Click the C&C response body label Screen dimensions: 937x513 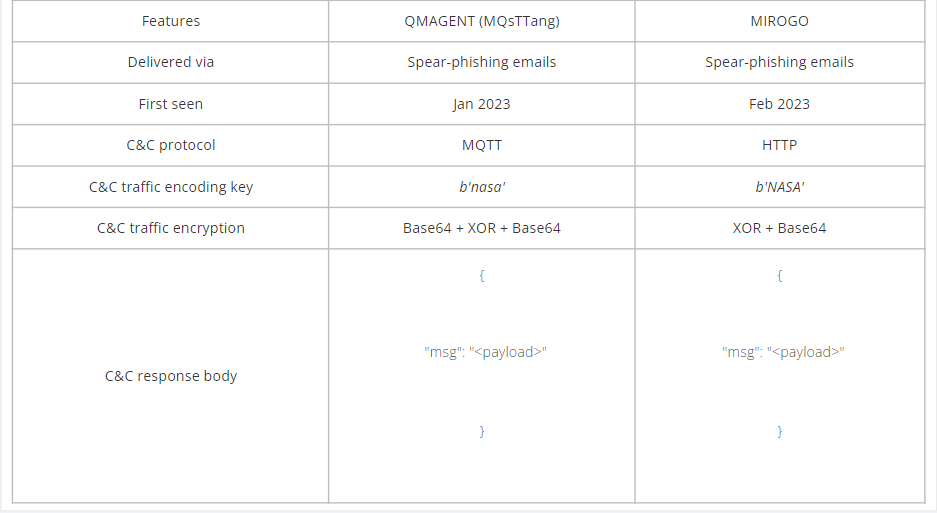[170, 376]
